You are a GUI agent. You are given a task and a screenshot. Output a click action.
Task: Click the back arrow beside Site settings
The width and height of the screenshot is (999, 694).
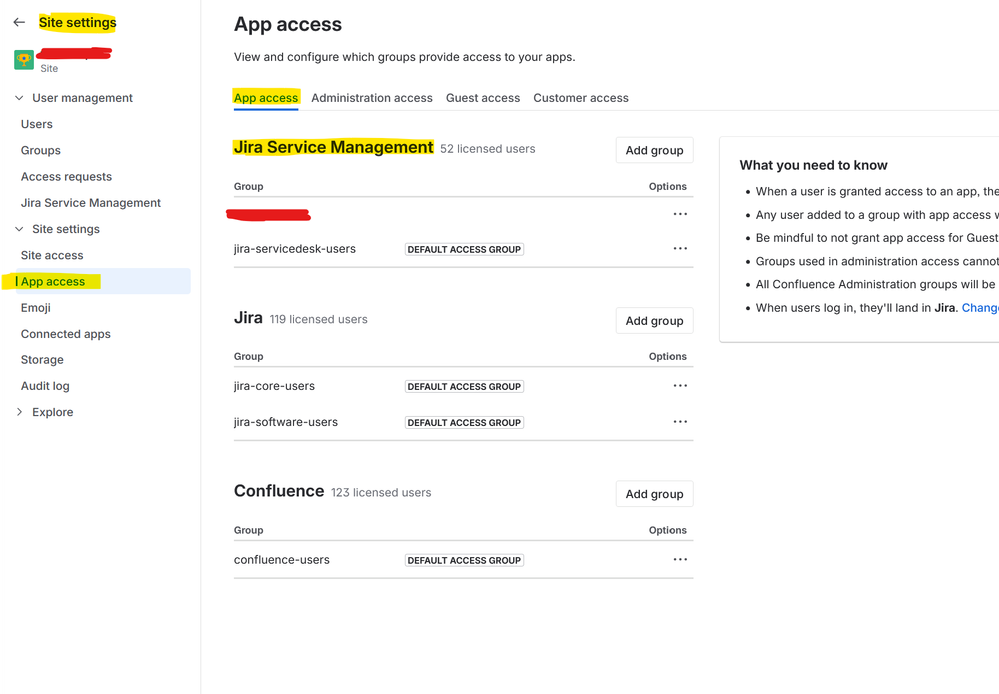[x=19, y=22]
